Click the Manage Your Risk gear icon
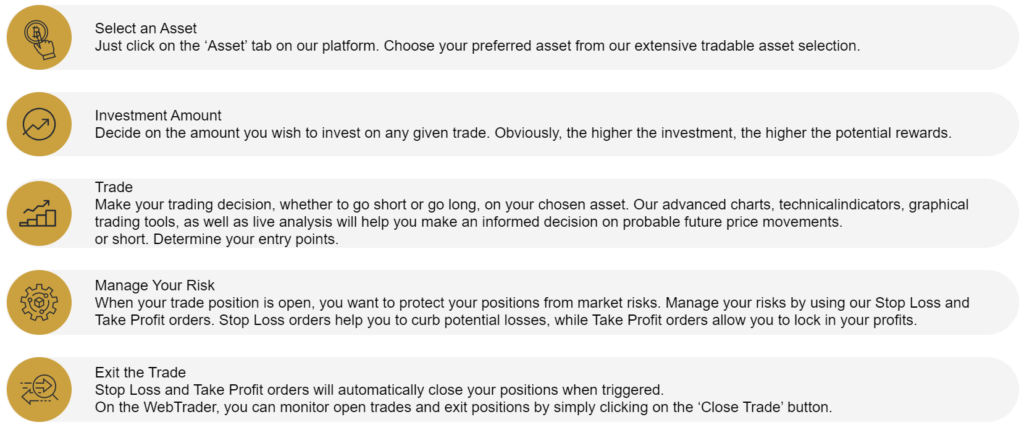The image size is (1024, 430). [39, 302]
